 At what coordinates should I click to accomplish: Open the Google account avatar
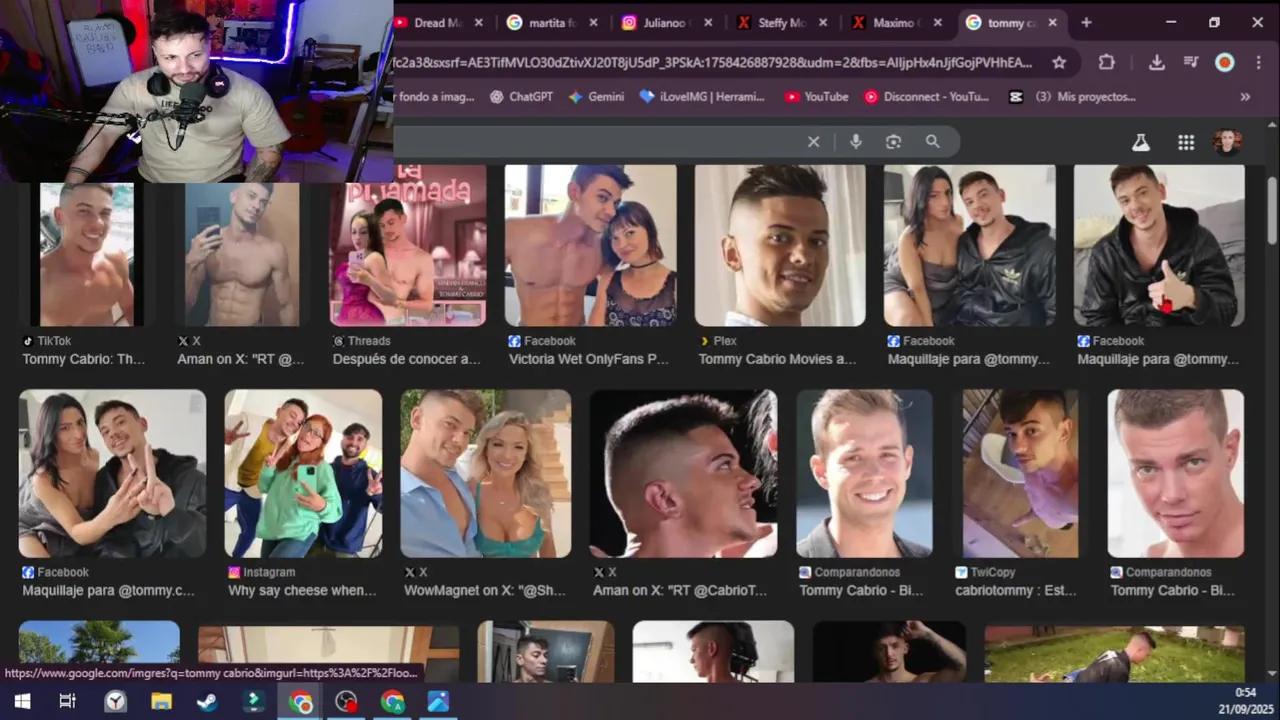point(1228,142)
